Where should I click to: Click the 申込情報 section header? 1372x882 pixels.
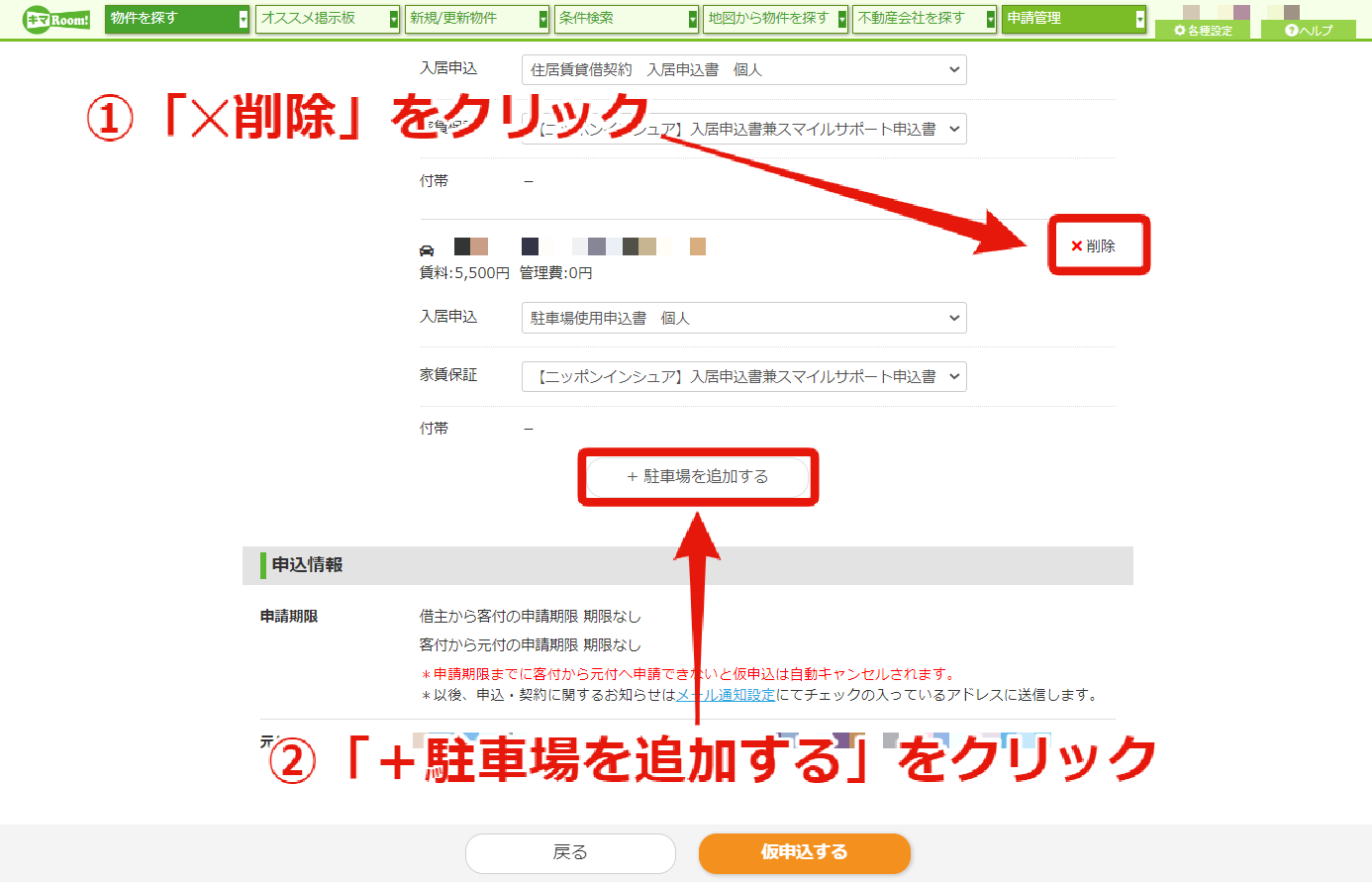point(688,565)
